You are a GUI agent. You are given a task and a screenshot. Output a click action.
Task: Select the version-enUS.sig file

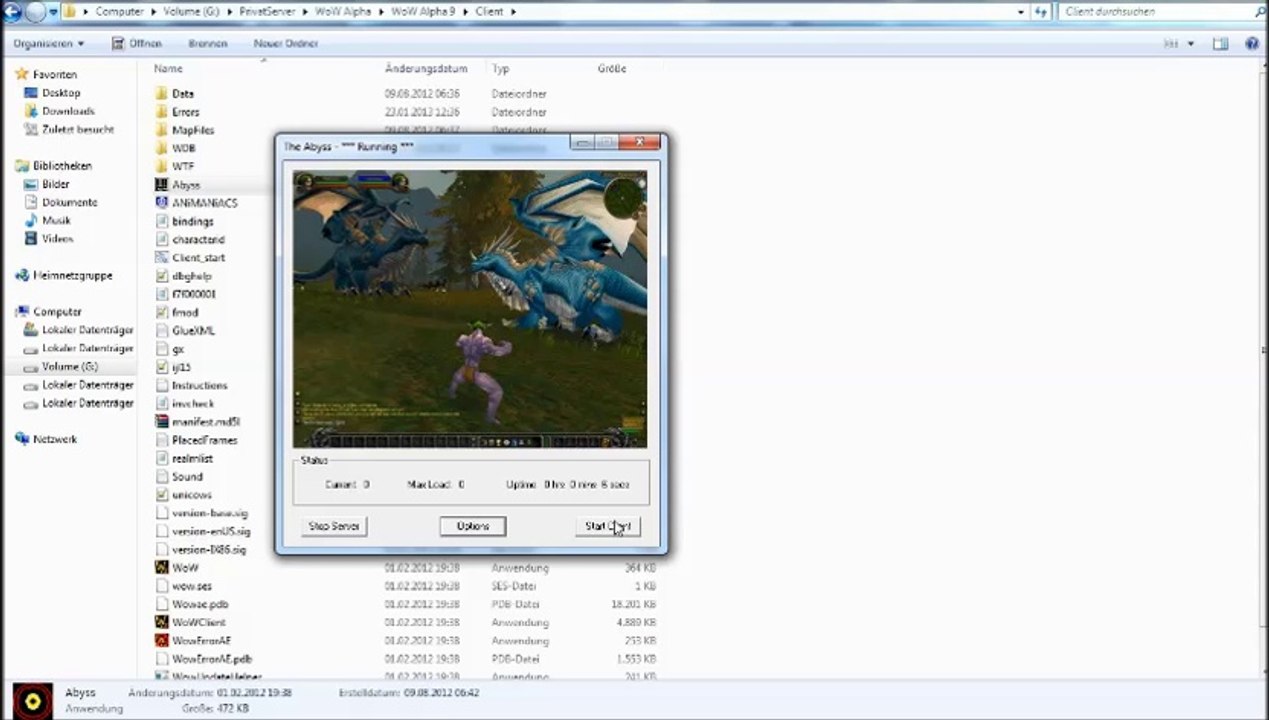[x=211, y=532]
